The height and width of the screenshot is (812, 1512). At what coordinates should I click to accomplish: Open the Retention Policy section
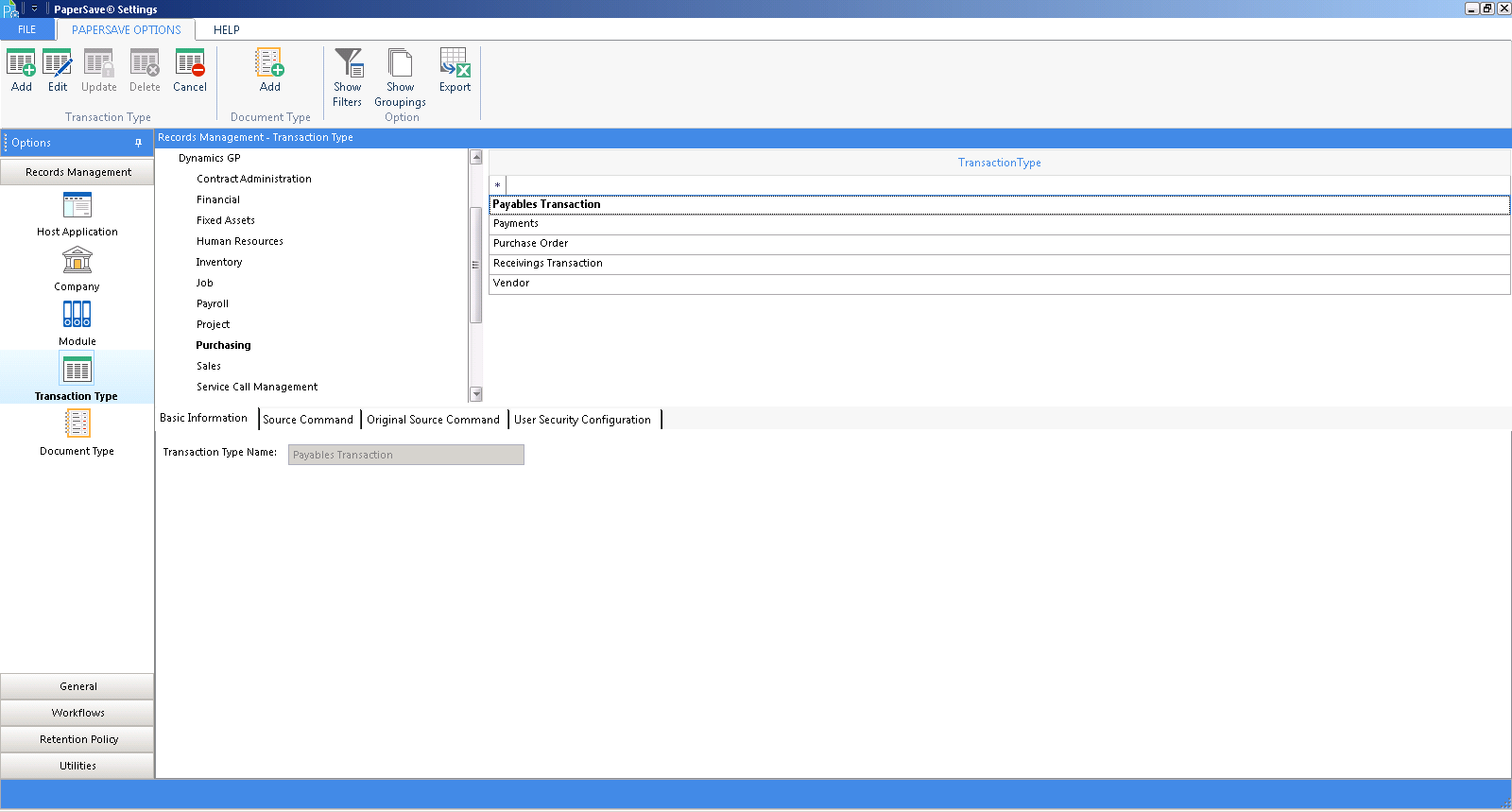click(x=77, y=739)
